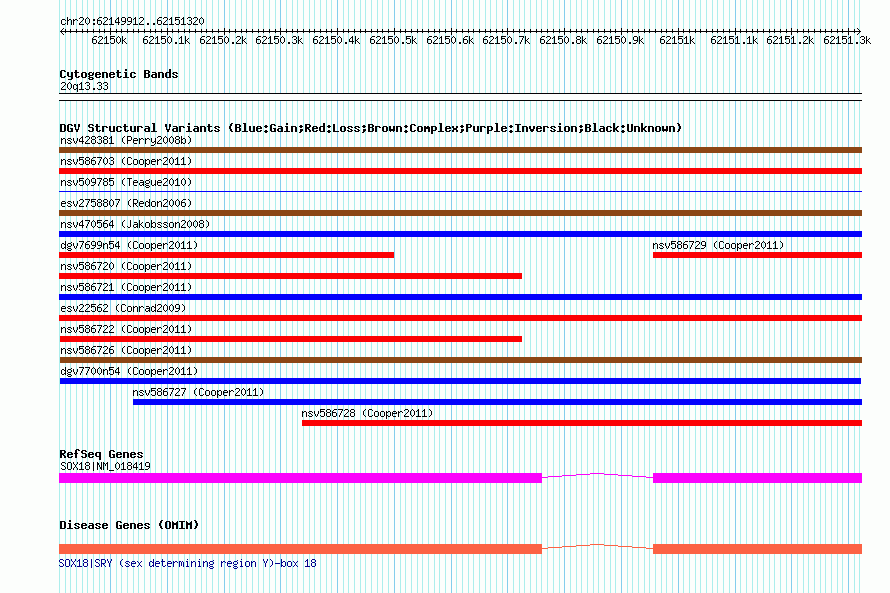The image size is (890, 593).
Task: Open the esv2758807 (Redon2006) label
Action: [x=126, y=203]
